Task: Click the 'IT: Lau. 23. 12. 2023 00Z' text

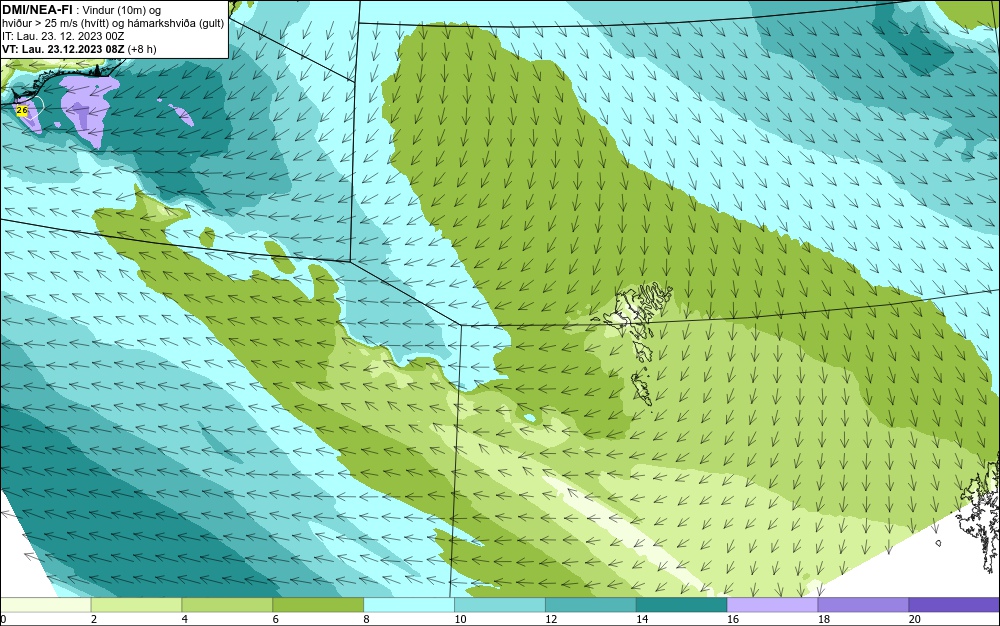Action: point(63,36)
